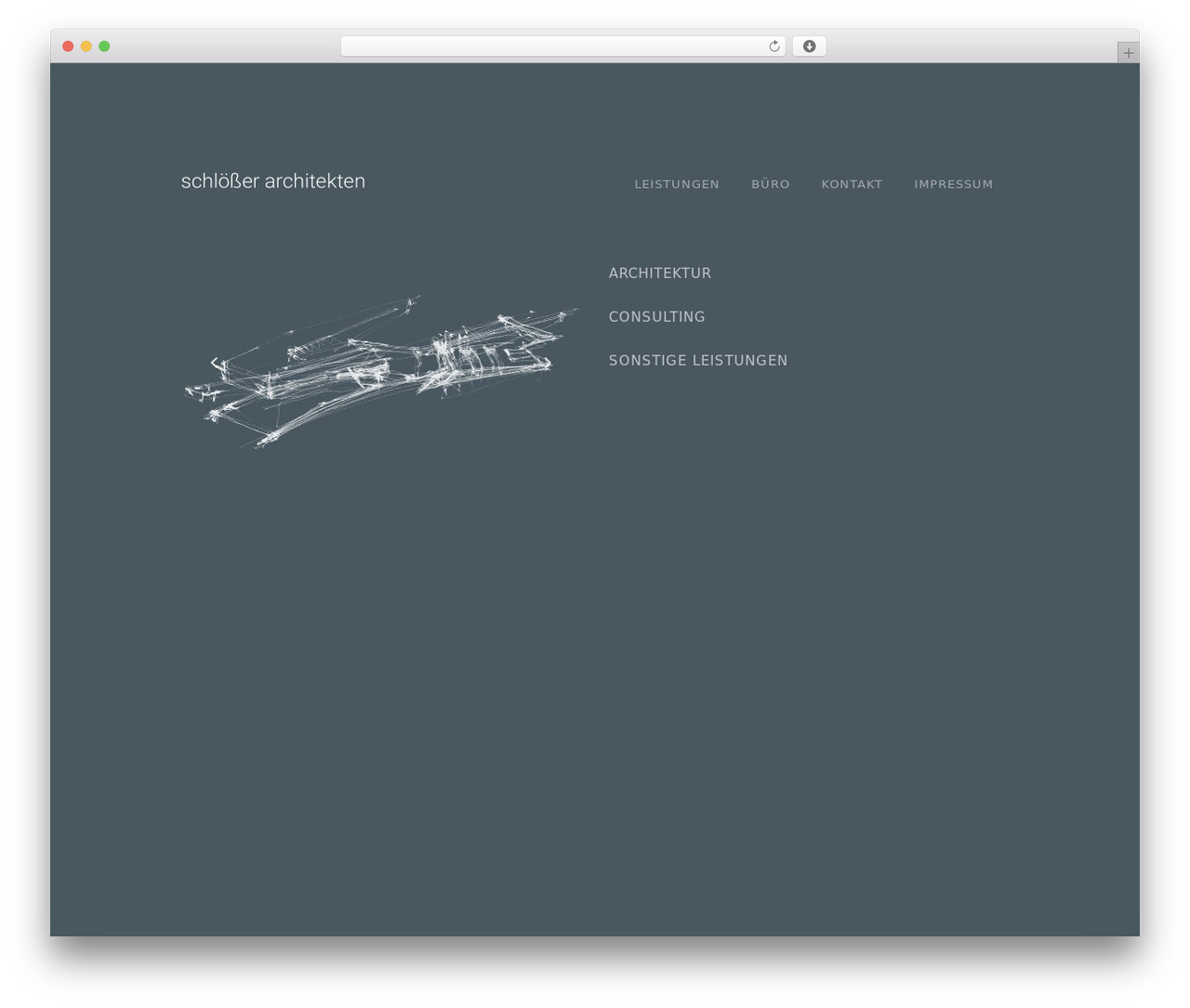Select the Consulting link
The width and height of the screenshot is (1190, 1008).
coord(657,317)
